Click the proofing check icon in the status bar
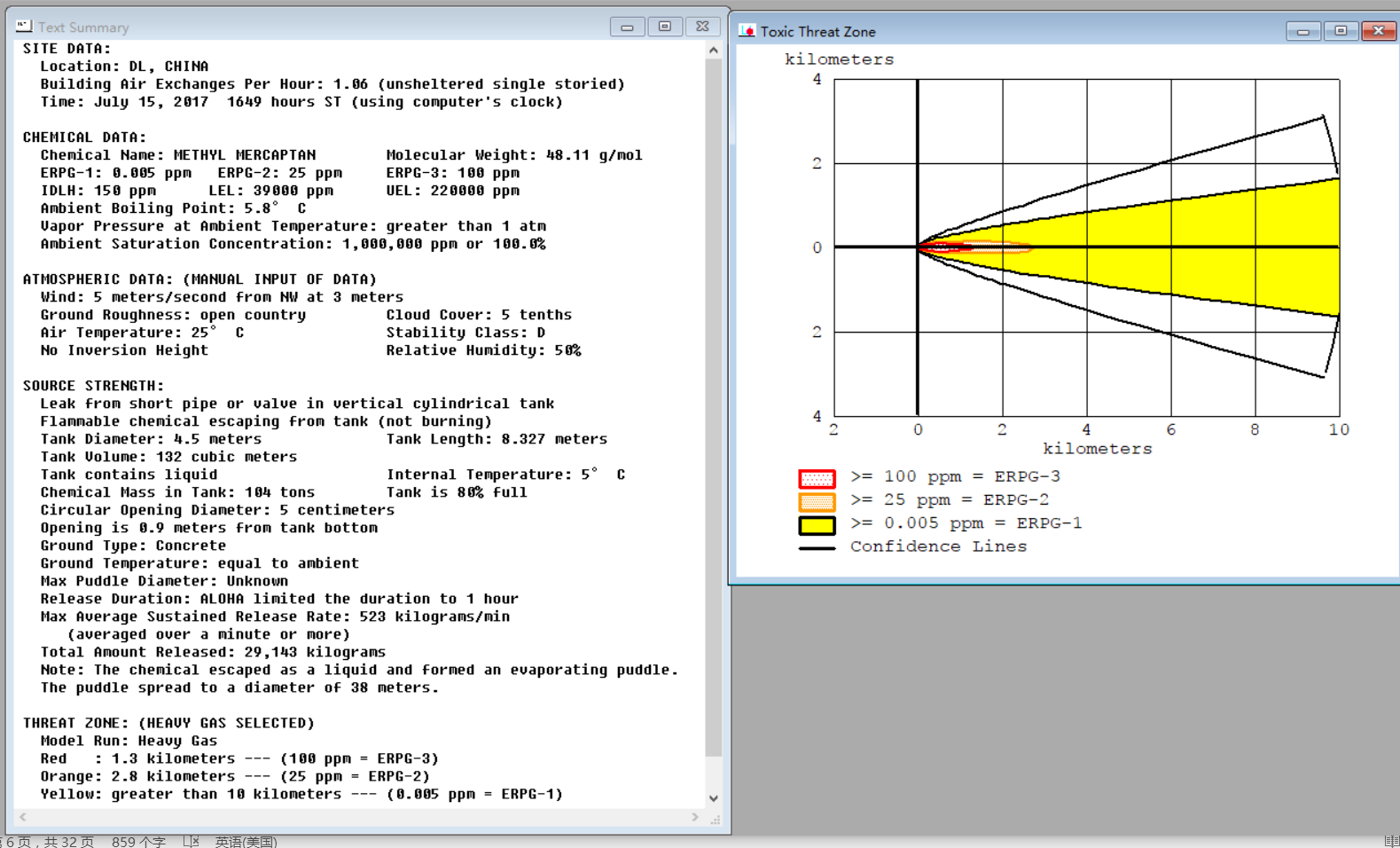Viewport: 1400px width, 848px height. 192,841
